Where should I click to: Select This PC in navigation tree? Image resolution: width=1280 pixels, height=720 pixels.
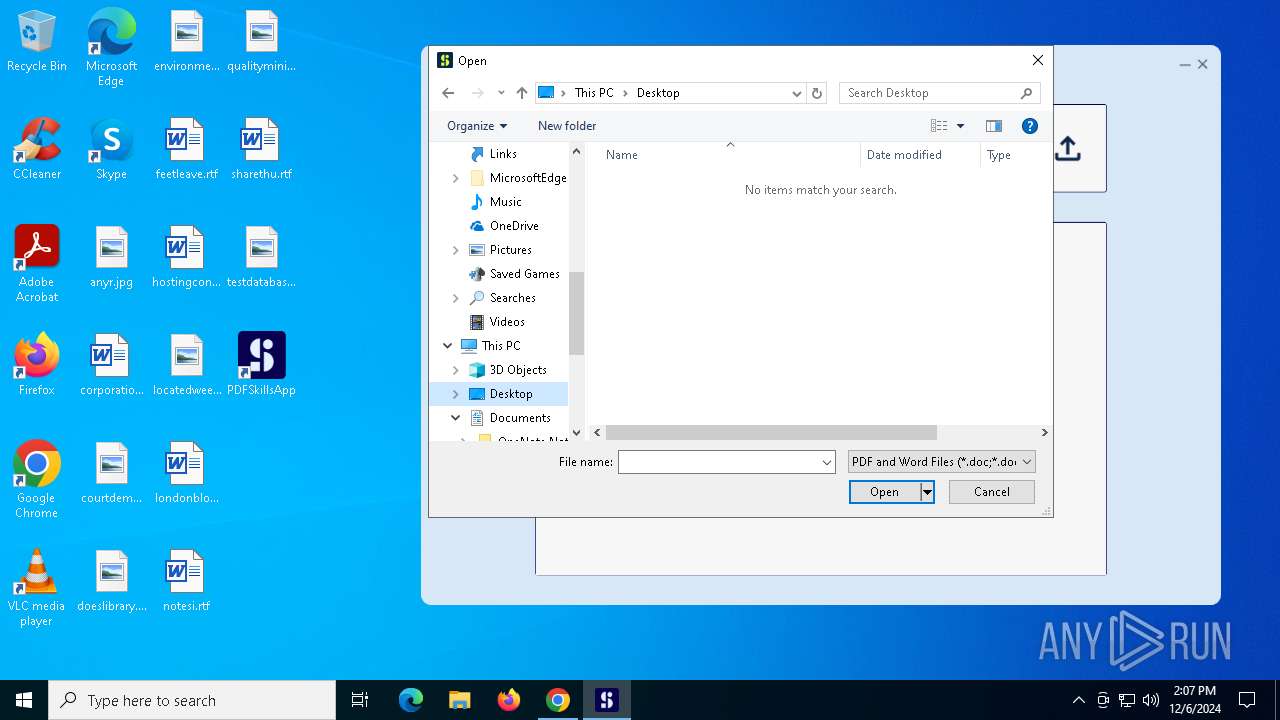coord(501,346)
